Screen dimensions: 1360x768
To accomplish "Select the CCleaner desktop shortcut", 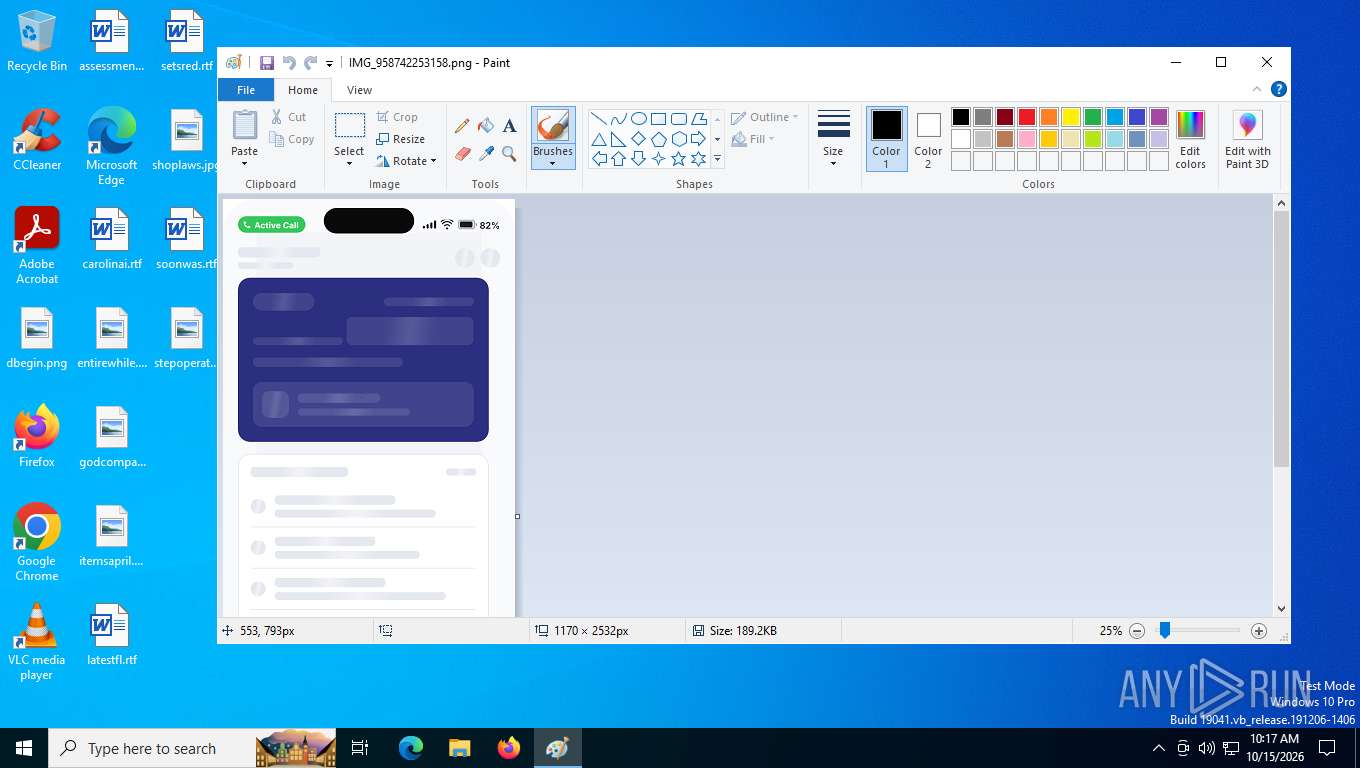I will click(x=37, y=140).
